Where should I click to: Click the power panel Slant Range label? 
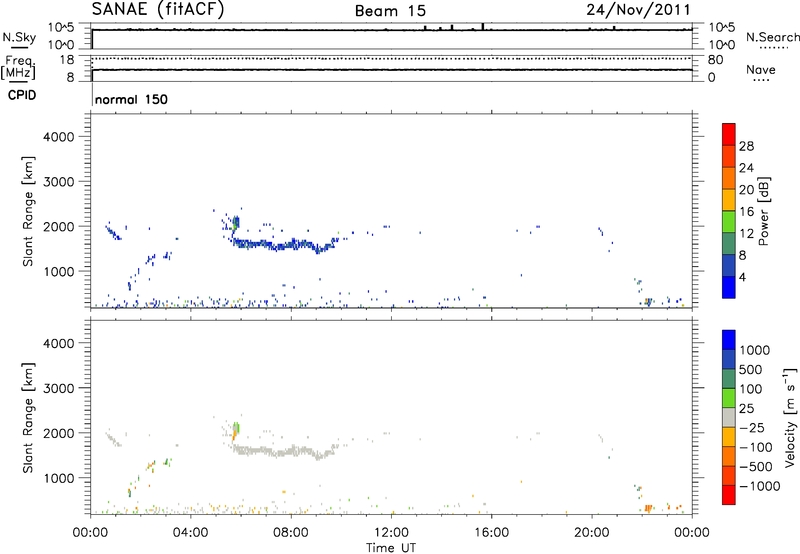click(x=28, y=211)
